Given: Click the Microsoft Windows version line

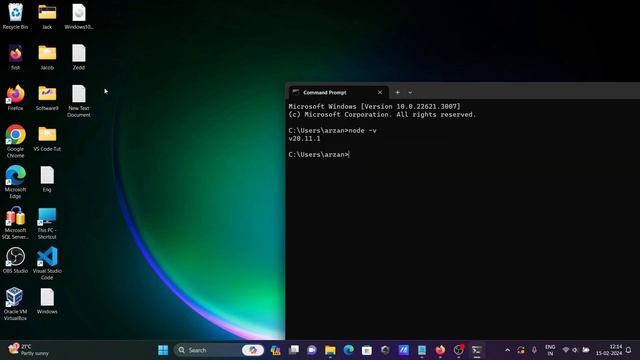Looking at the screenshot, I should [374, 107].
